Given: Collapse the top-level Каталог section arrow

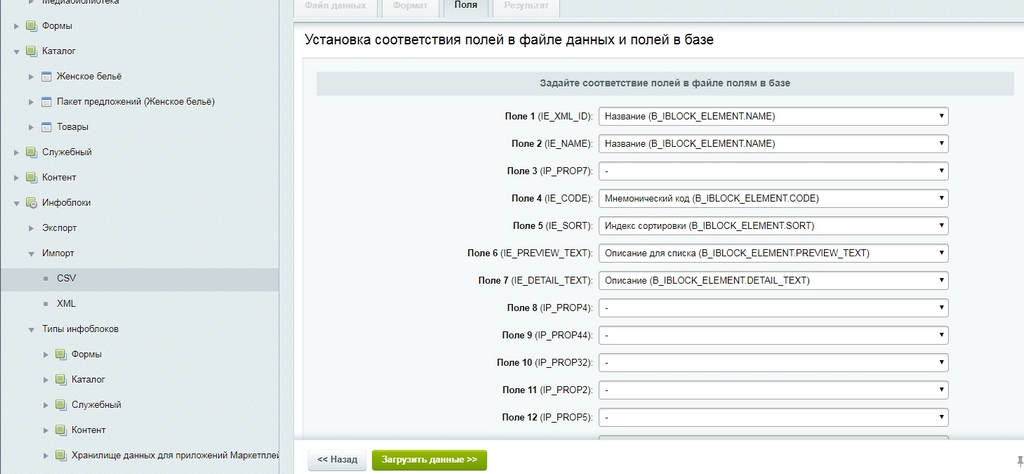Looking at the screenshot, I should [x=17, y=52].
